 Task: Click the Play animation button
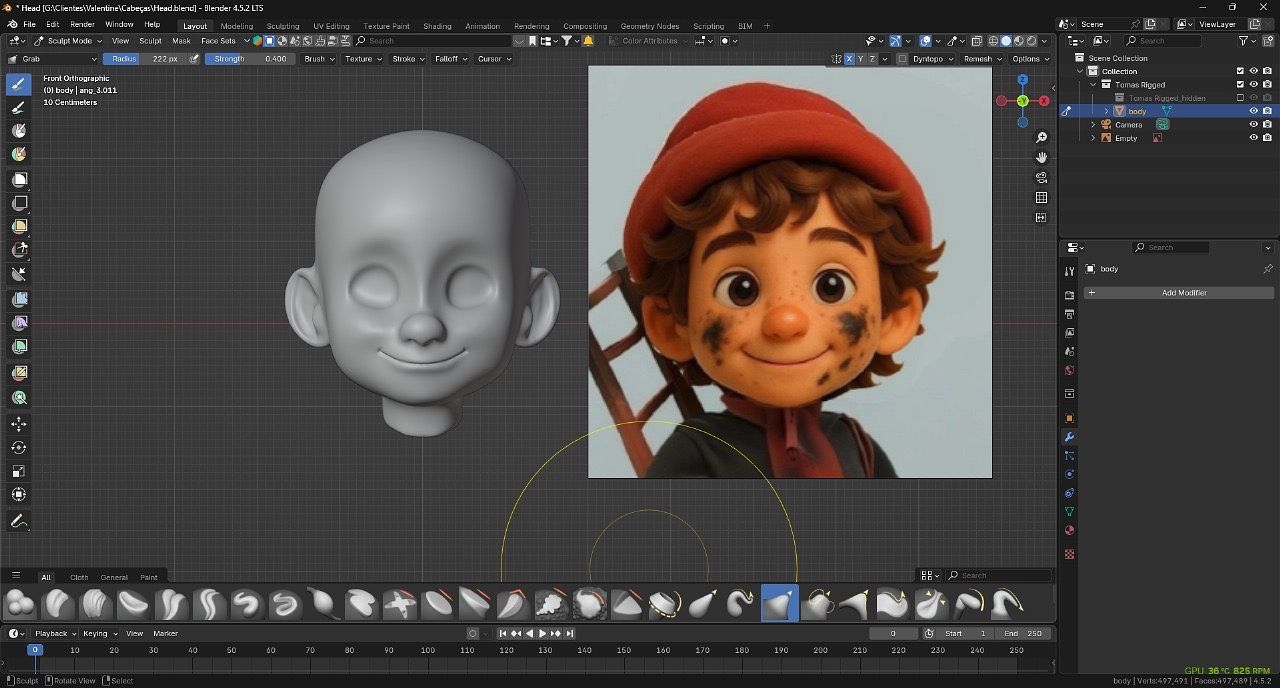coord(543,633)
